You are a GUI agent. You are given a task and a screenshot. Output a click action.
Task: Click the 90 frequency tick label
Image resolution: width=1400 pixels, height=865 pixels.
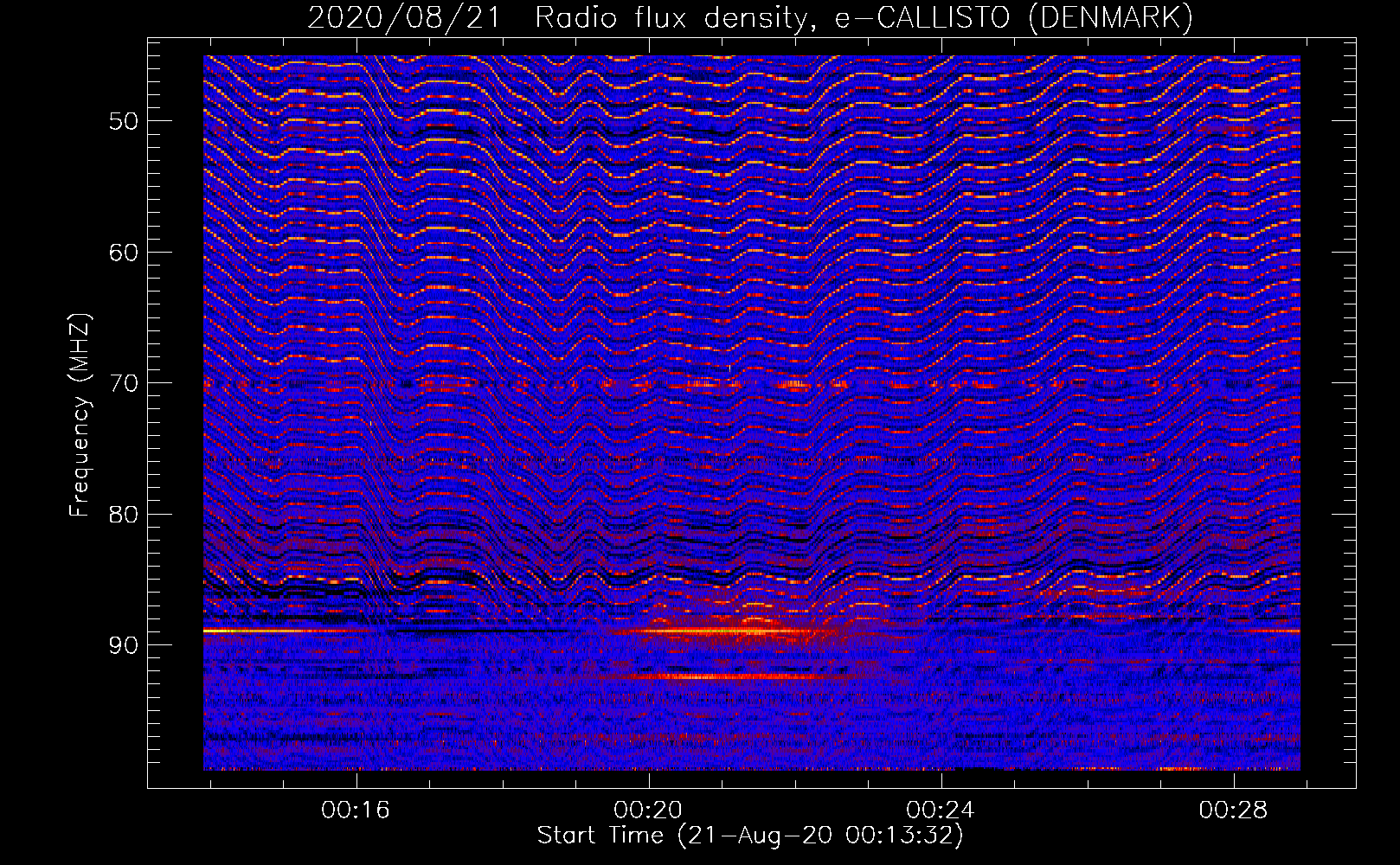click(x=124, y=645)
